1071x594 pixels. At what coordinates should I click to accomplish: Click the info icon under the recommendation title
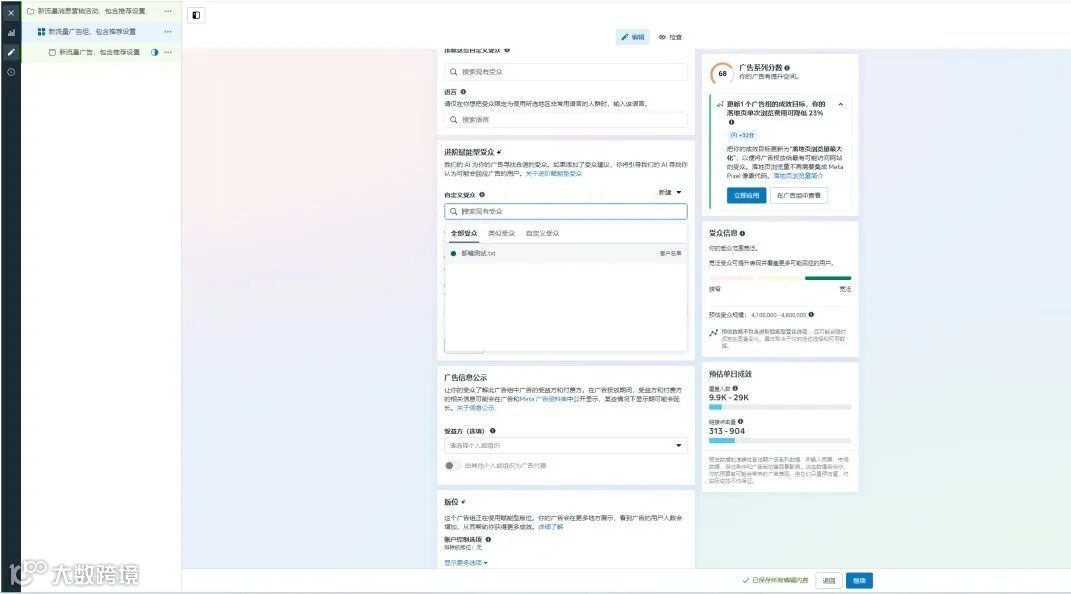click(x=731, y=122)
